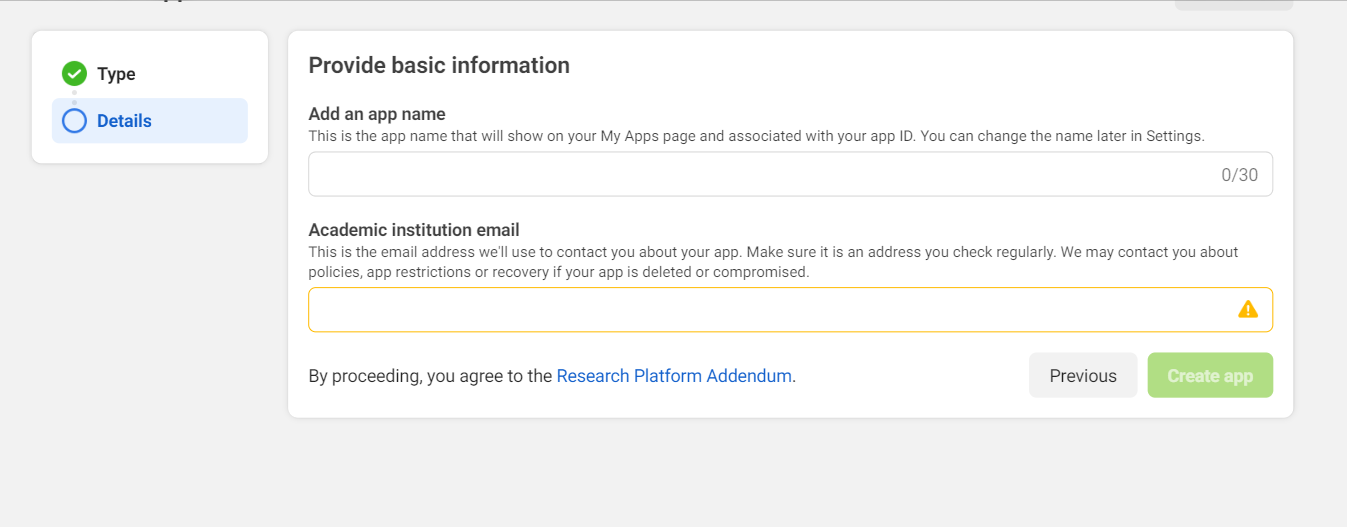
Task: Select the Type step label
Action: (116, 74)
